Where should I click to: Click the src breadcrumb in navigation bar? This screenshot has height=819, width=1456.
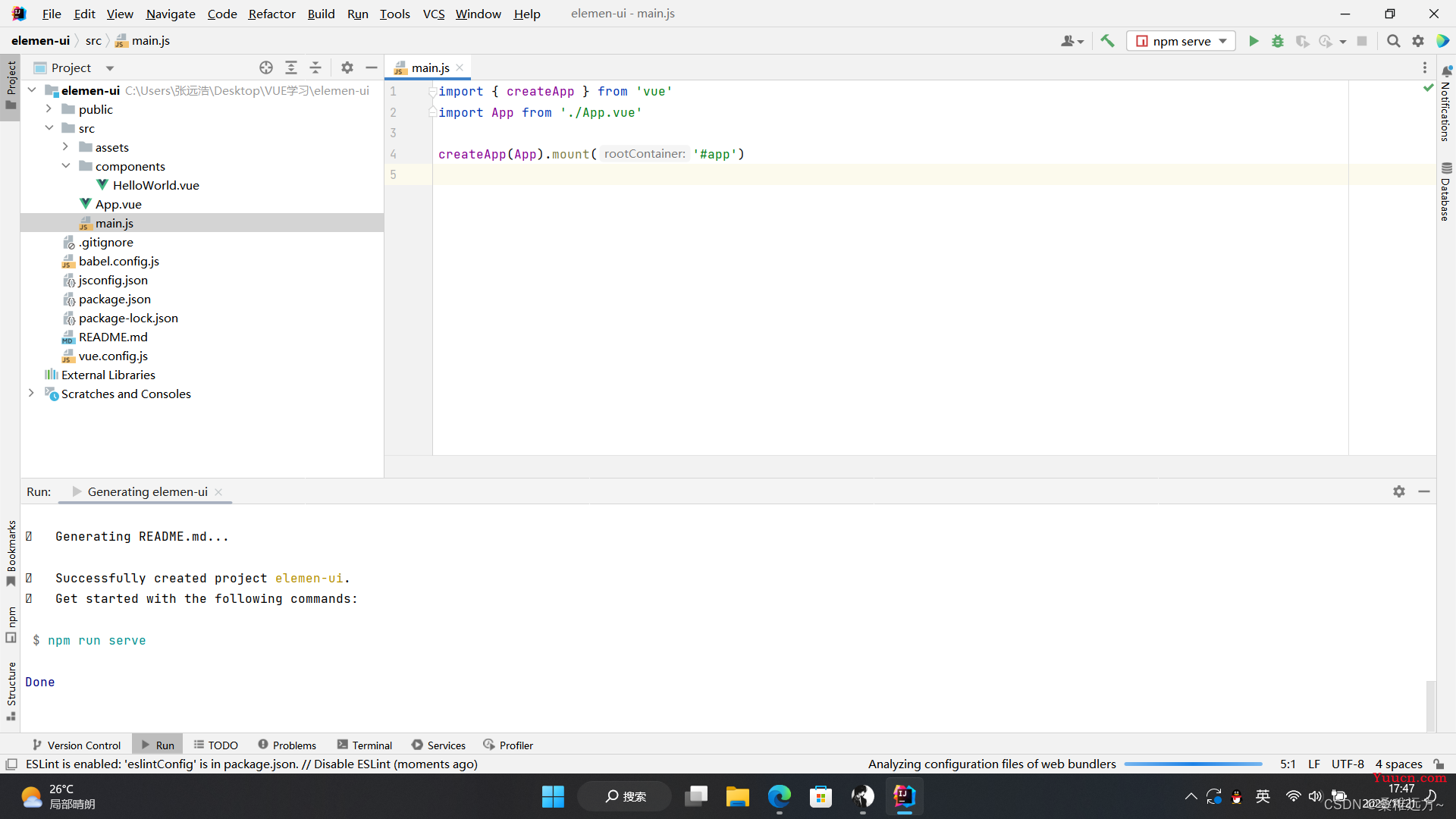[x=93, y=41]
